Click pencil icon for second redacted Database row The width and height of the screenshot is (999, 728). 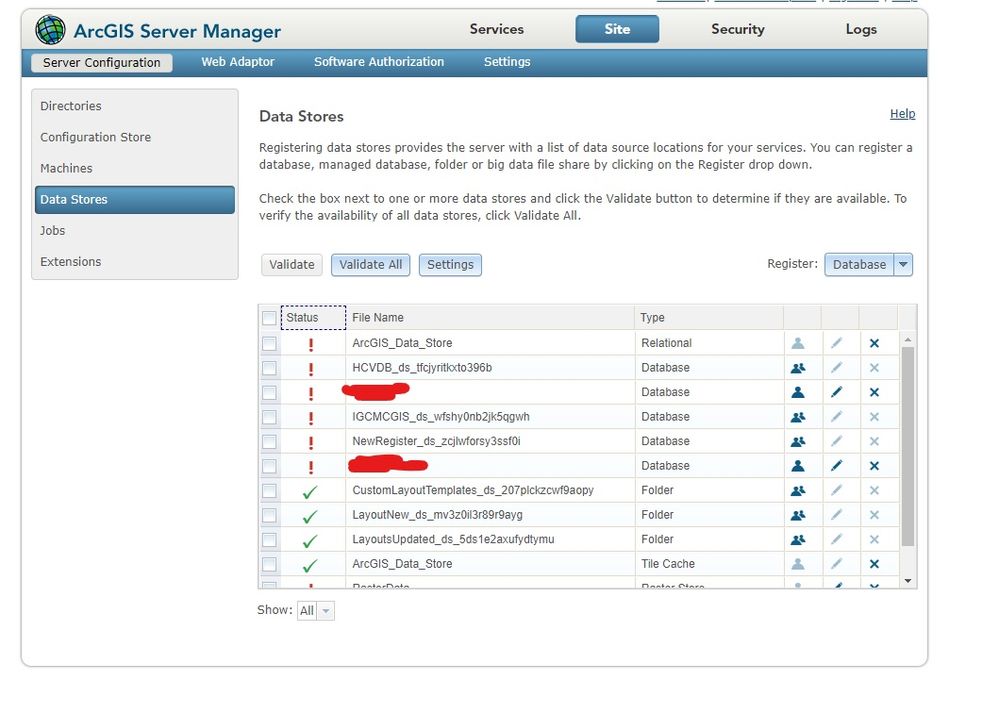click(x=837, y=466)
